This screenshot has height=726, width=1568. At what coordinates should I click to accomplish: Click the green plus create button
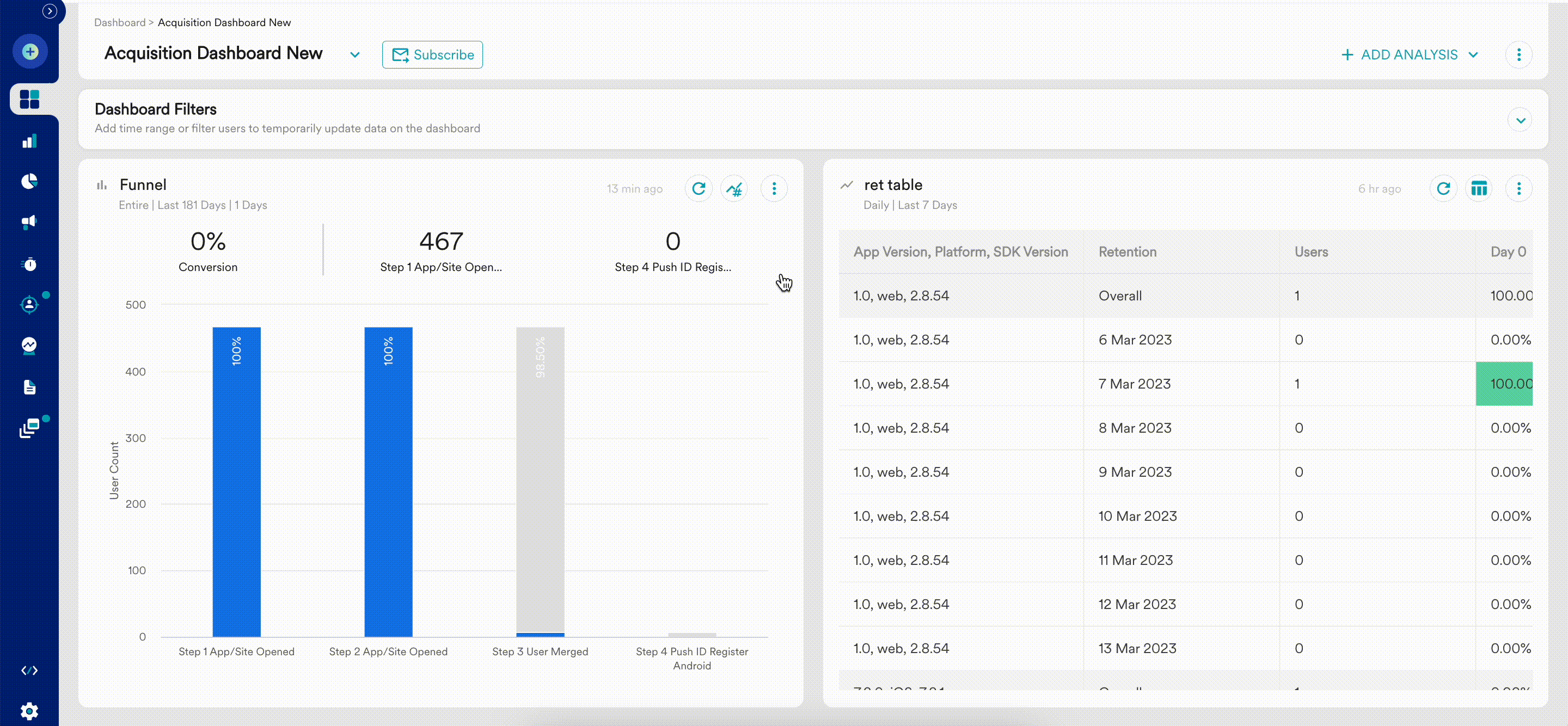[30, 52]
